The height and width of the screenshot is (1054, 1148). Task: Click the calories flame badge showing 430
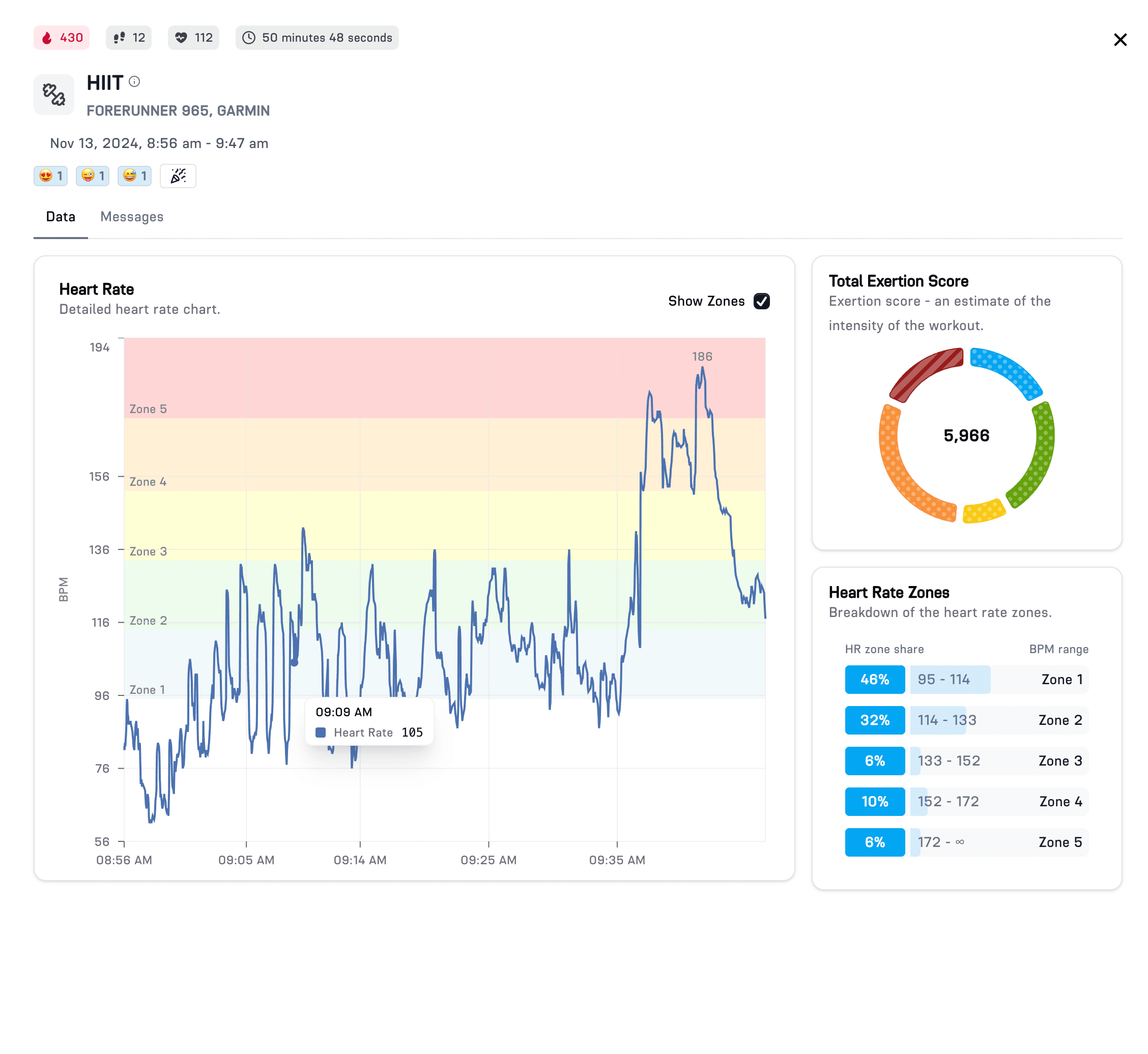point(62,38)
